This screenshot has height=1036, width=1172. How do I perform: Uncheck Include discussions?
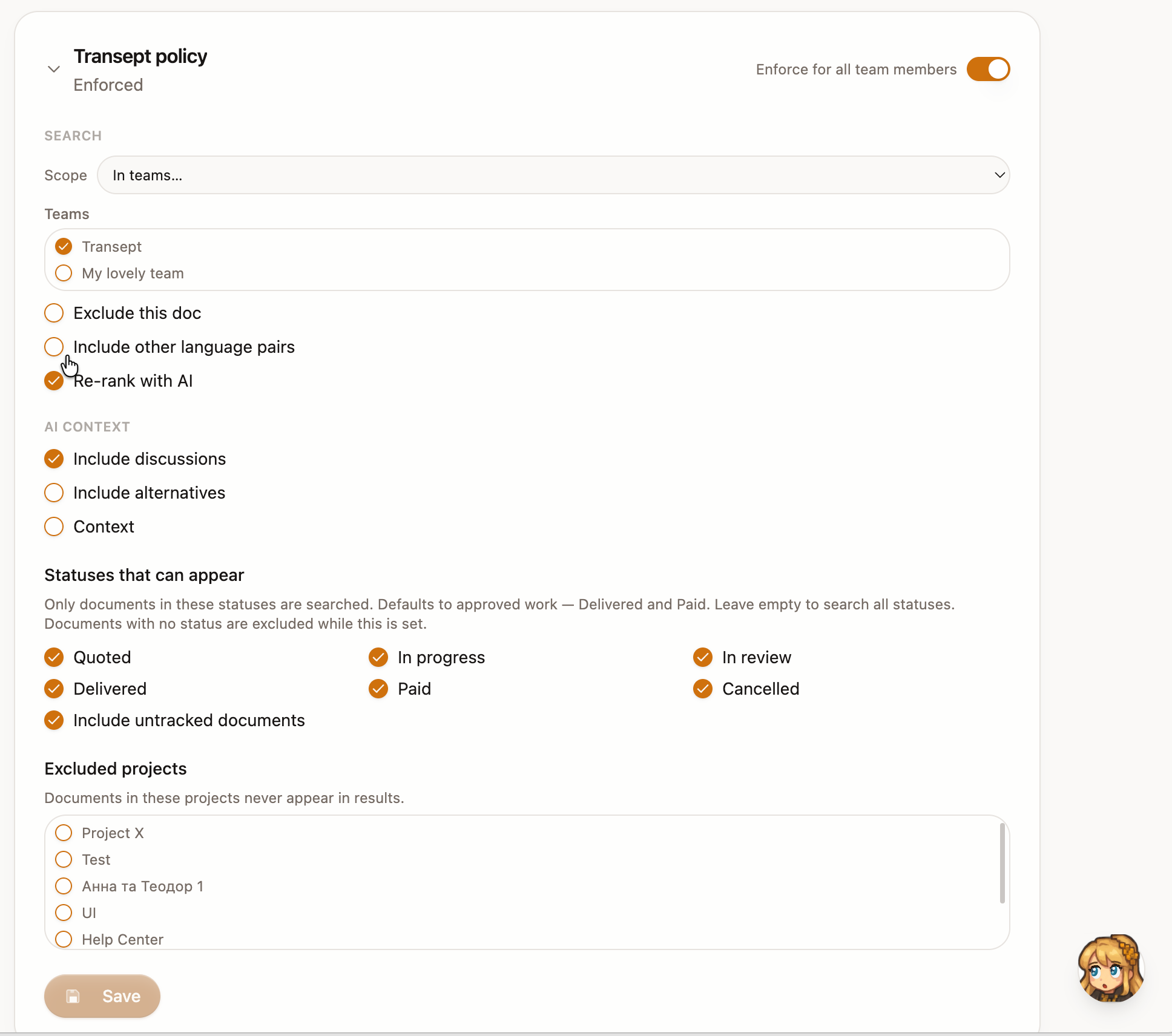pyautogui.click(x=54, y=459)
